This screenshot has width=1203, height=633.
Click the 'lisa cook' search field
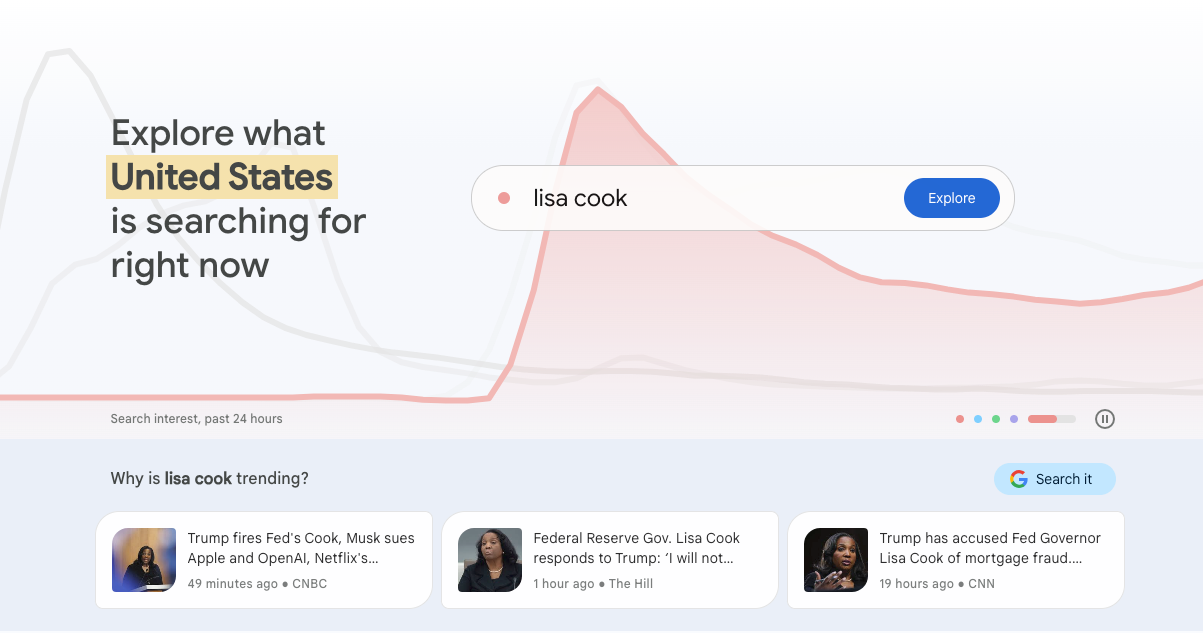click(x=700, y=198)
